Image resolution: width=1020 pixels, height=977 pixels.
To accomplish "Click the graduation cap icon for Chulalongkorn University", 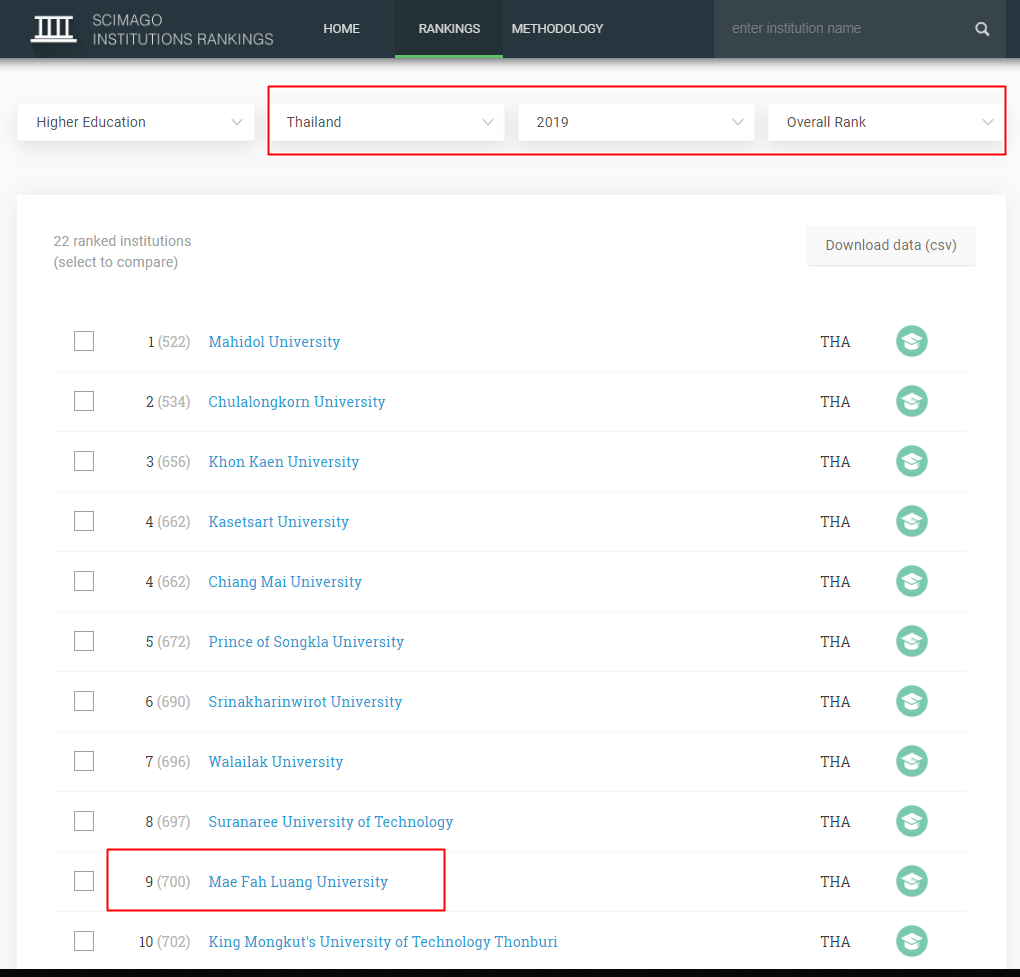I will click(911, 401).
